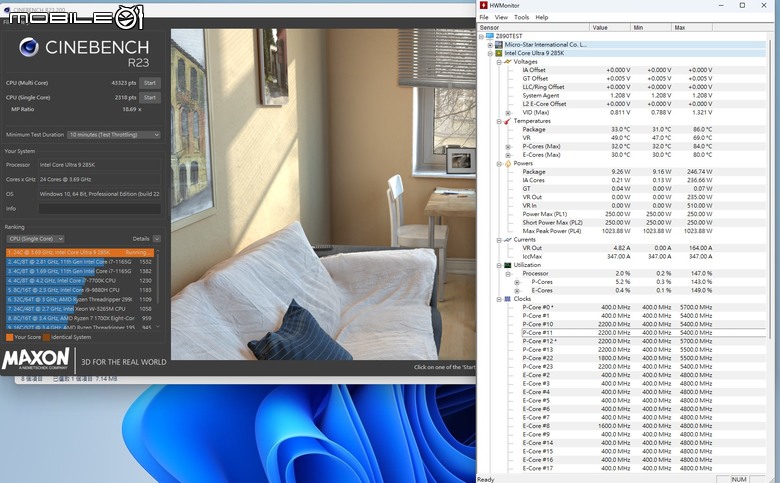Expand the E-Cores utilization row
Image resolution: width=780 pixels, height=483 pixels.
[517, 290]
